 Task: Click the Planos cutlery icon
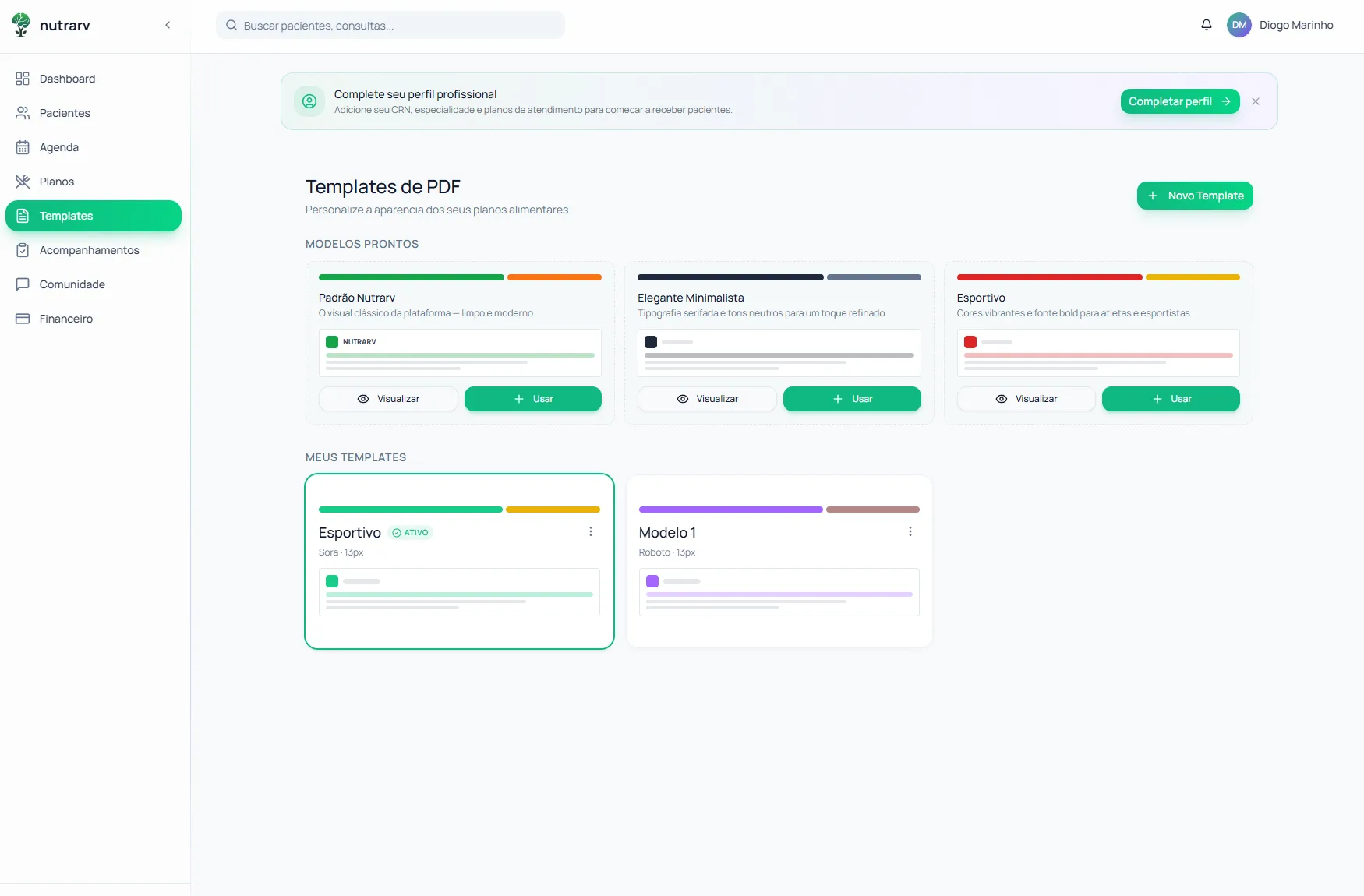pos(23,182)
